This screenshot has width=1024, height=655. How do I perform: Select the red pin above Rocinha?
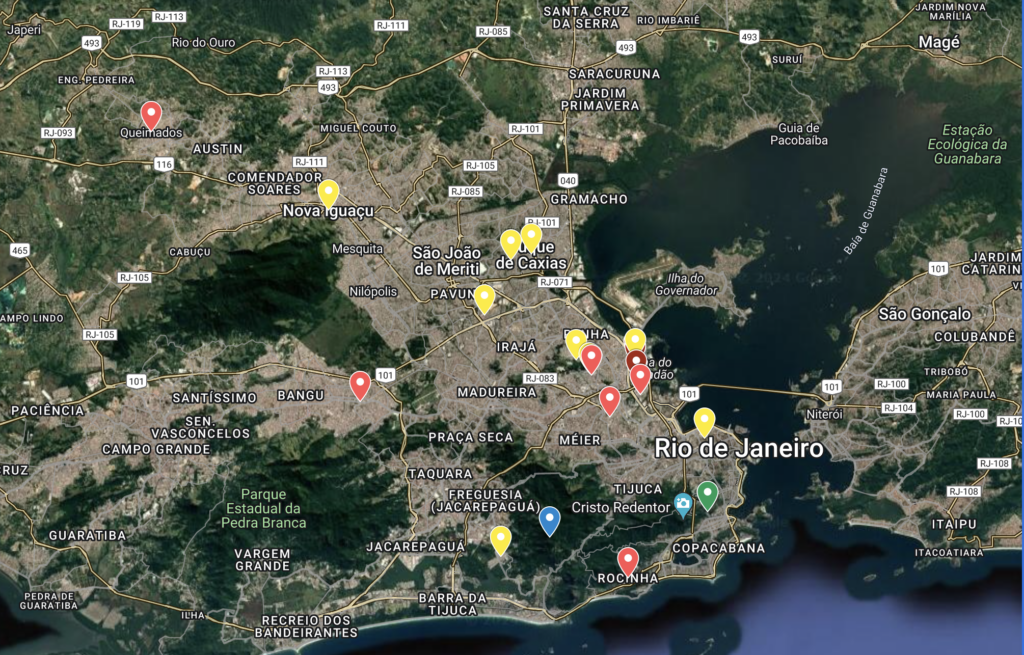627,561
